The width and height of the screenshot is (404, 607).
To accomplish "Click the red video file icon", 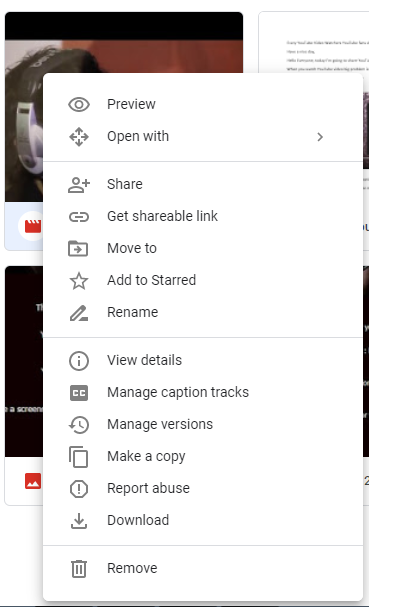I will tap(33, 226).
